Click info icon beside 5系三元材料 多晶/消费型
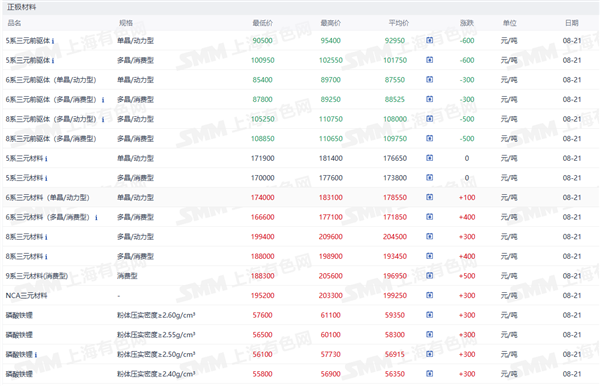Viewport: 600px width, 386px height. point(46,178)
